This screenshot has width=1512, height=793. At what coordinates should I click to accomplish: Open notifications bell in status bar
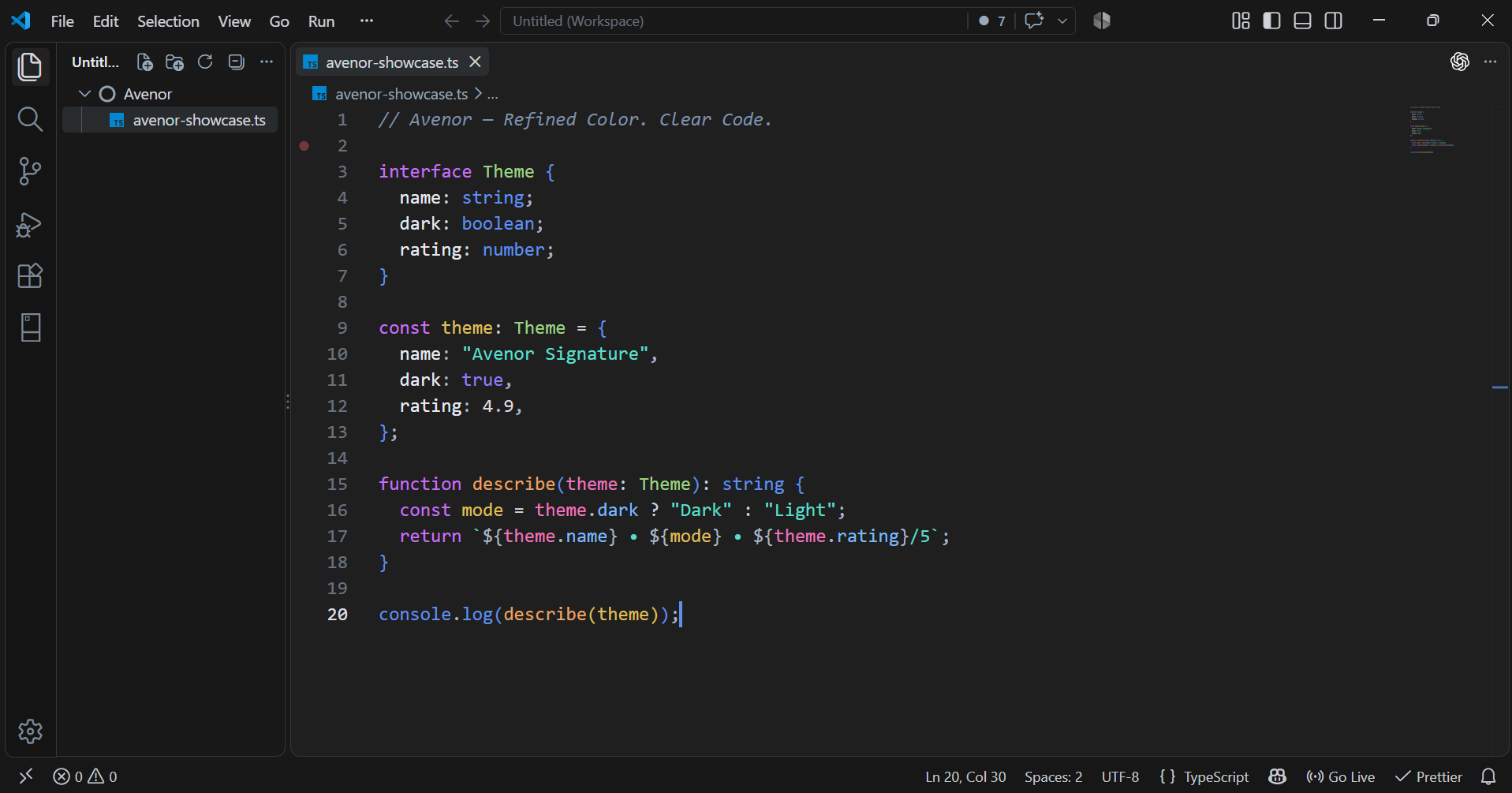pyautogui.click(x=1488, y=776)
